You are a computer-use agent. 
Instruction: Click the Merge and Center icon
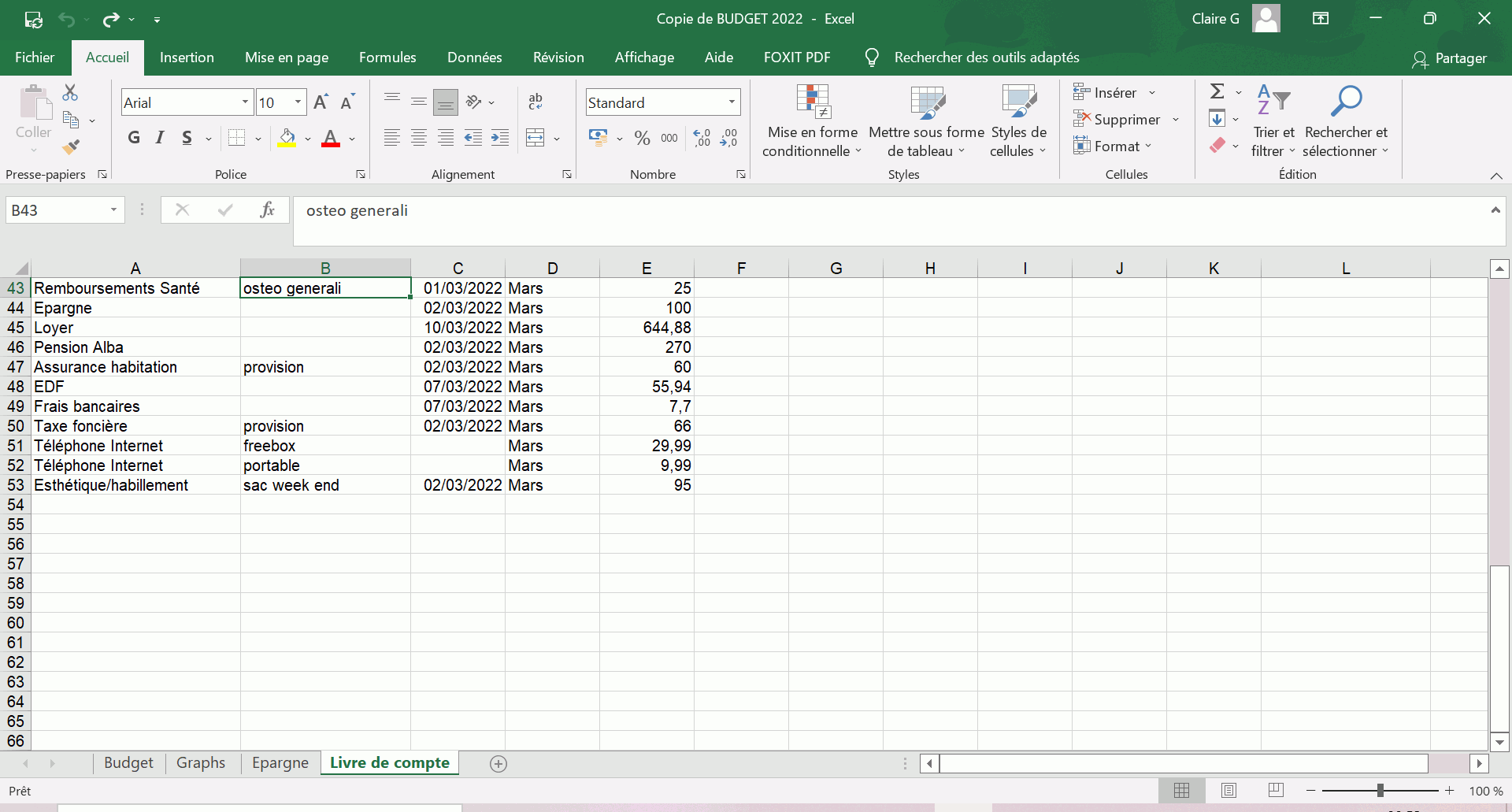click(535, 139)
